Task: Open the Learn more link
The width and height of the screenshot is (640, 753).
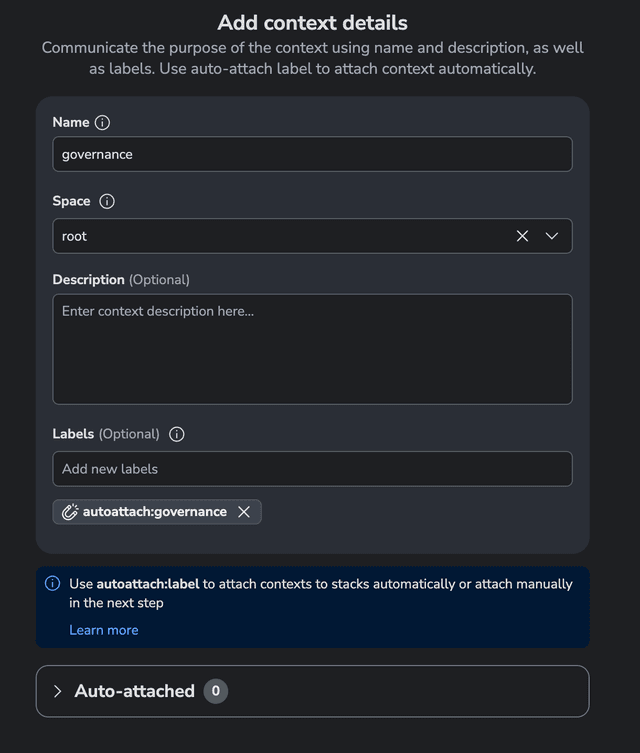Action: (104, 630)
